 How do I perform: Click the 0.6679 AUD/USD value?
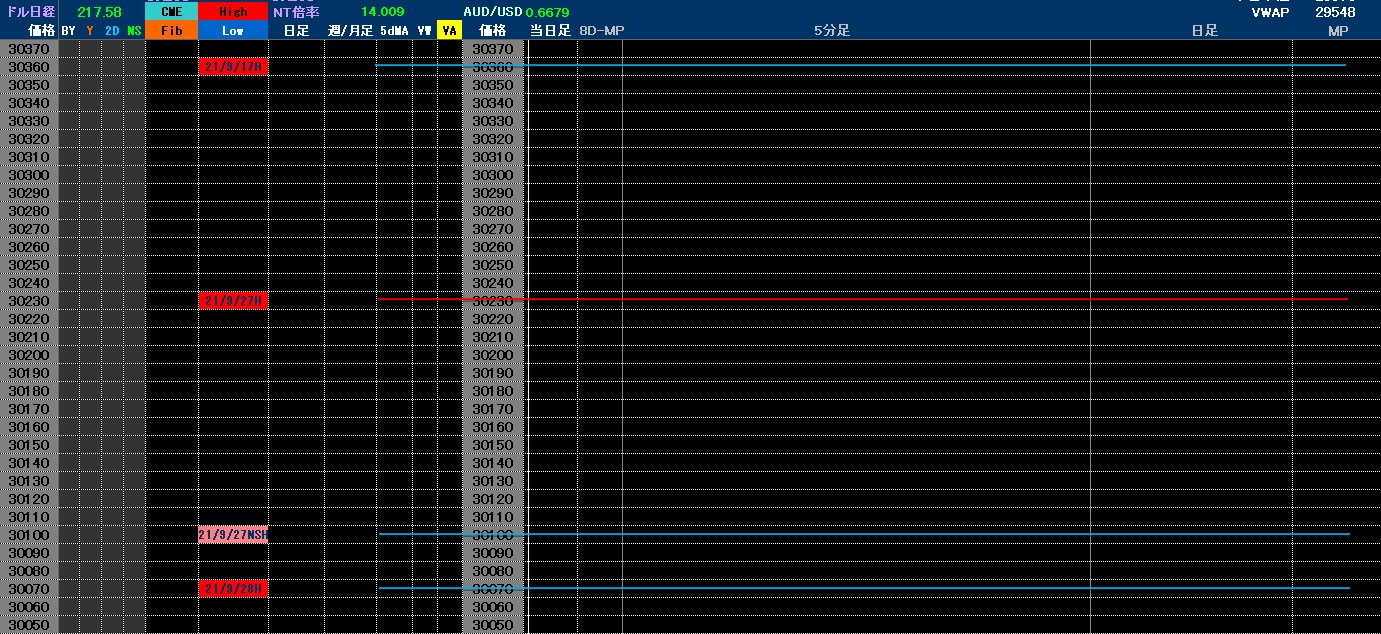click(x=547, y=12)
